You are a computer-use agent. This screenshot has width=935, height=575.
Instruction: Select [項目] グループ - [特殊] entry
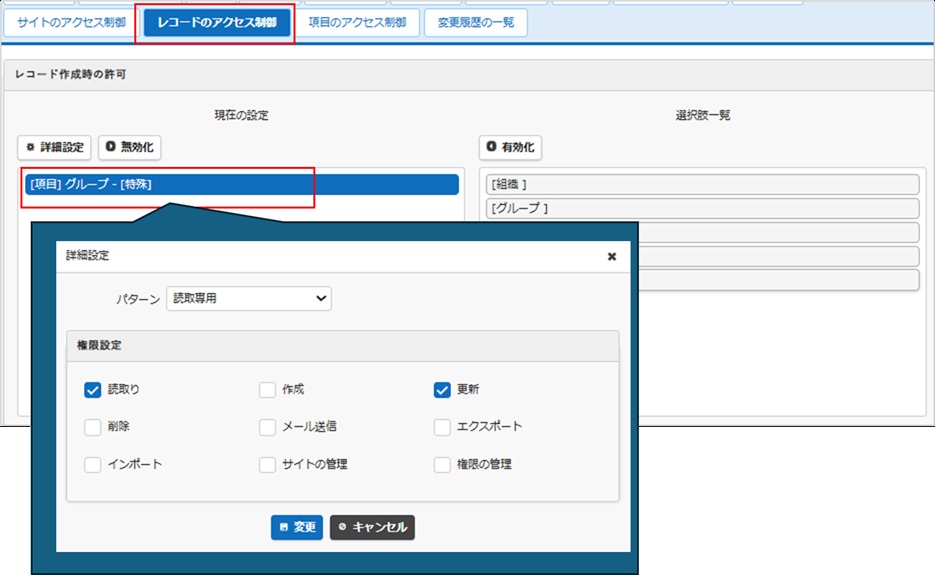241,184
